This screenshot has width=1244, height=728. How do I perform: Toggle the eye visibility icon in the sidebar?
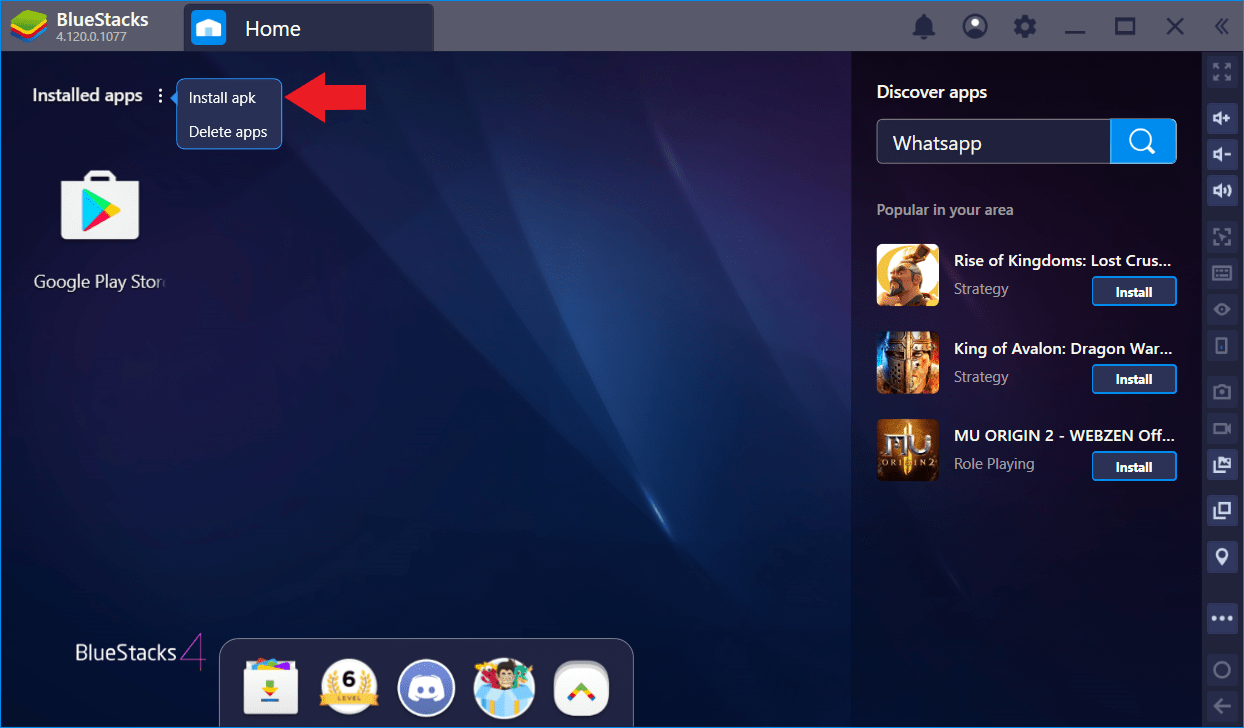point(1221,309)
